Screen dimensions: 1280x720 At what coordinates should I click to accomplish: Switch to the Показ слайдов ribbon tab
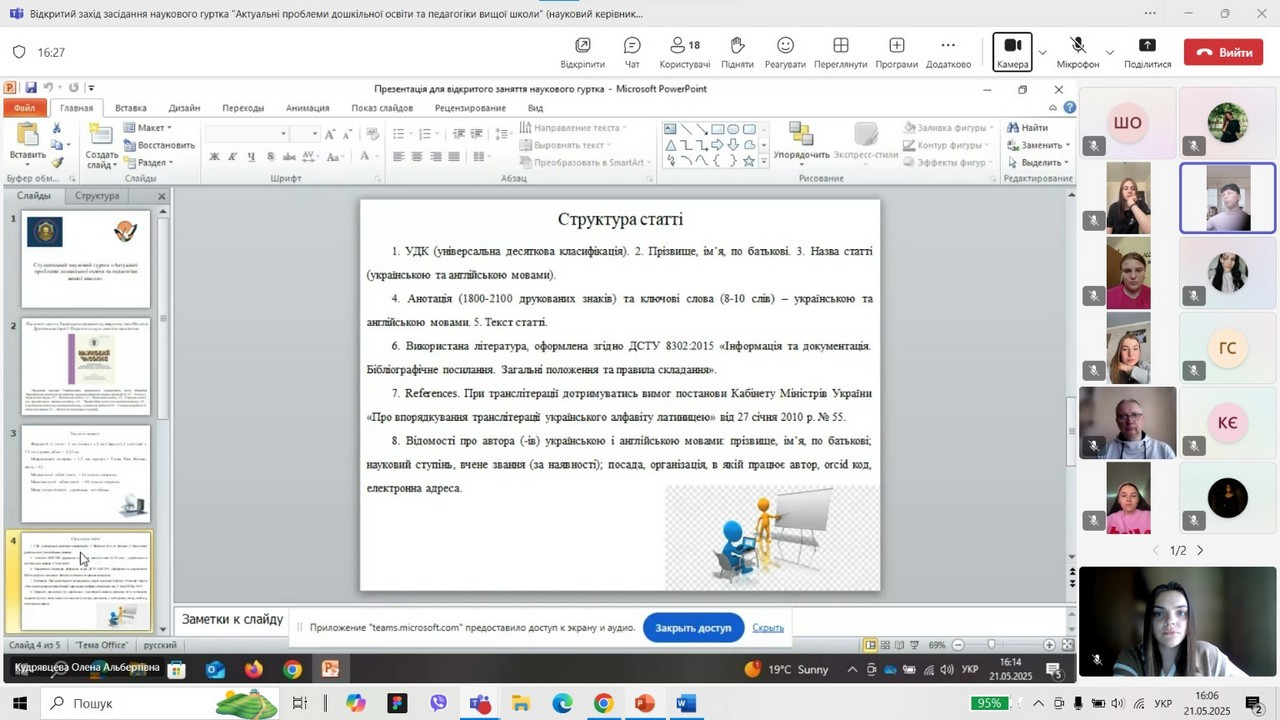382,108
